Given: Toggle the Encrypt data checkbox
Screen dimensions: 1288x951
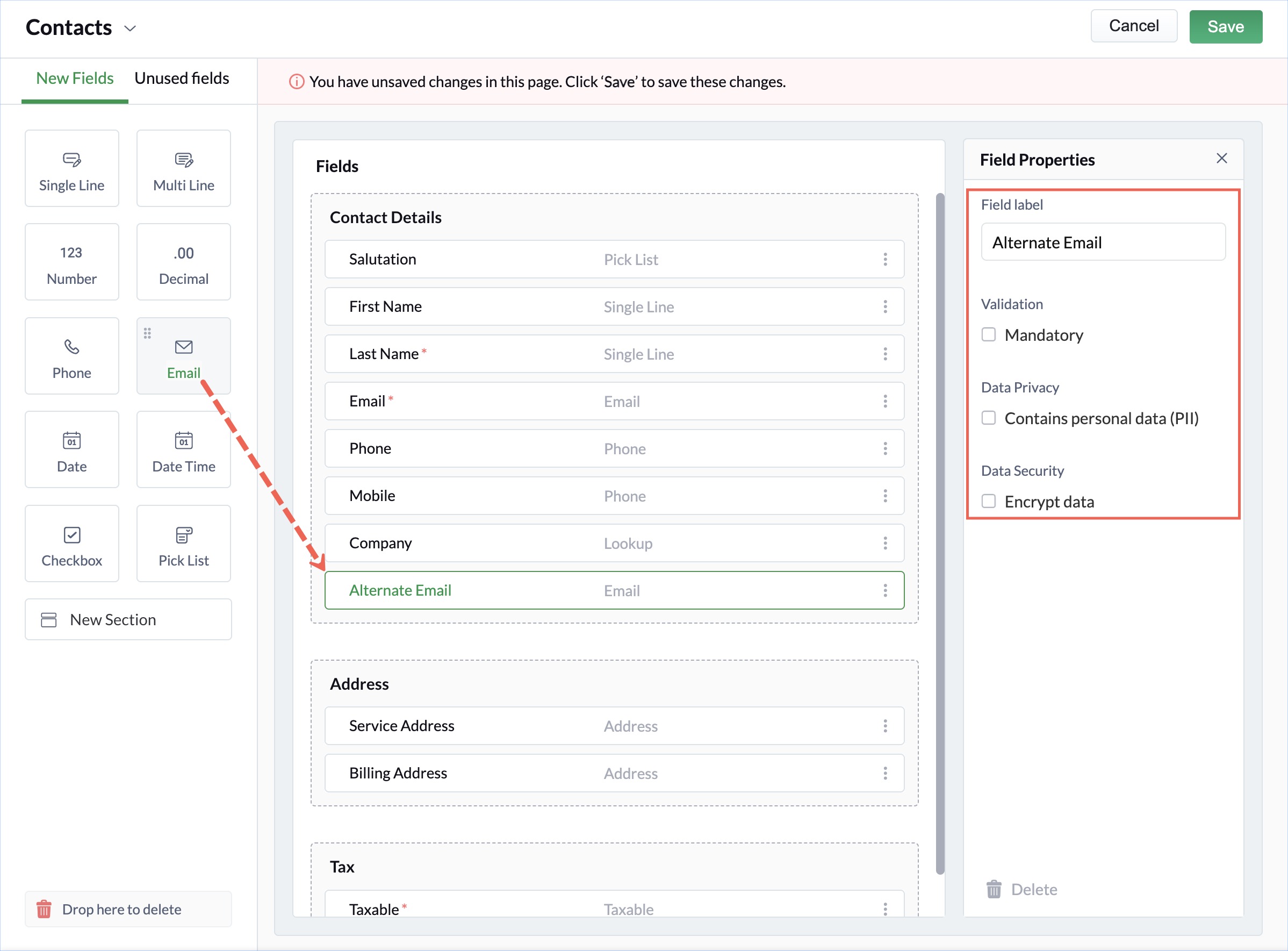Looking at the screenshot, I should (988, 502).
